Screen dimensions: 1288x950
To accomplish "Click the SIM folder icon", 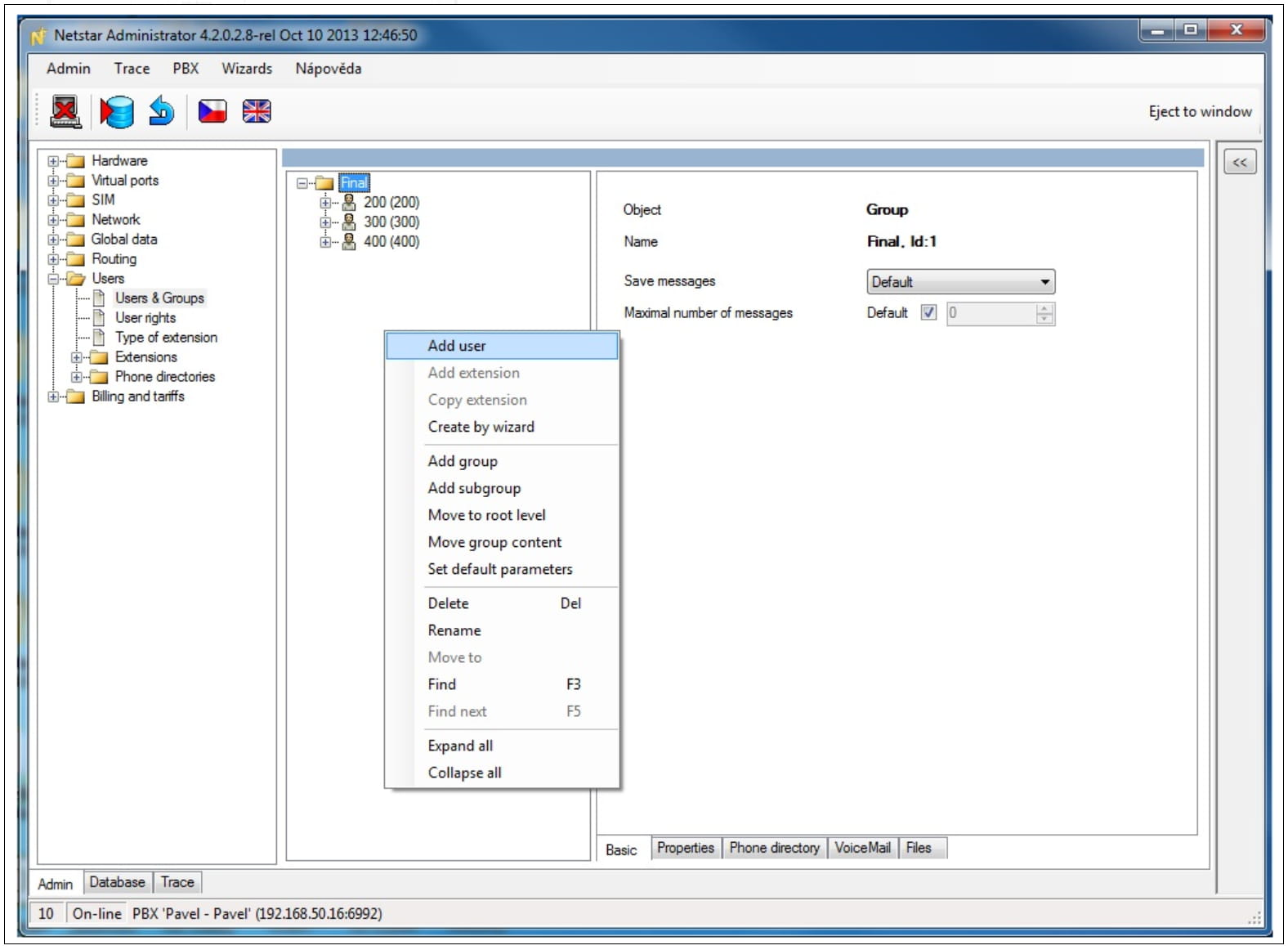I will 76,200.
